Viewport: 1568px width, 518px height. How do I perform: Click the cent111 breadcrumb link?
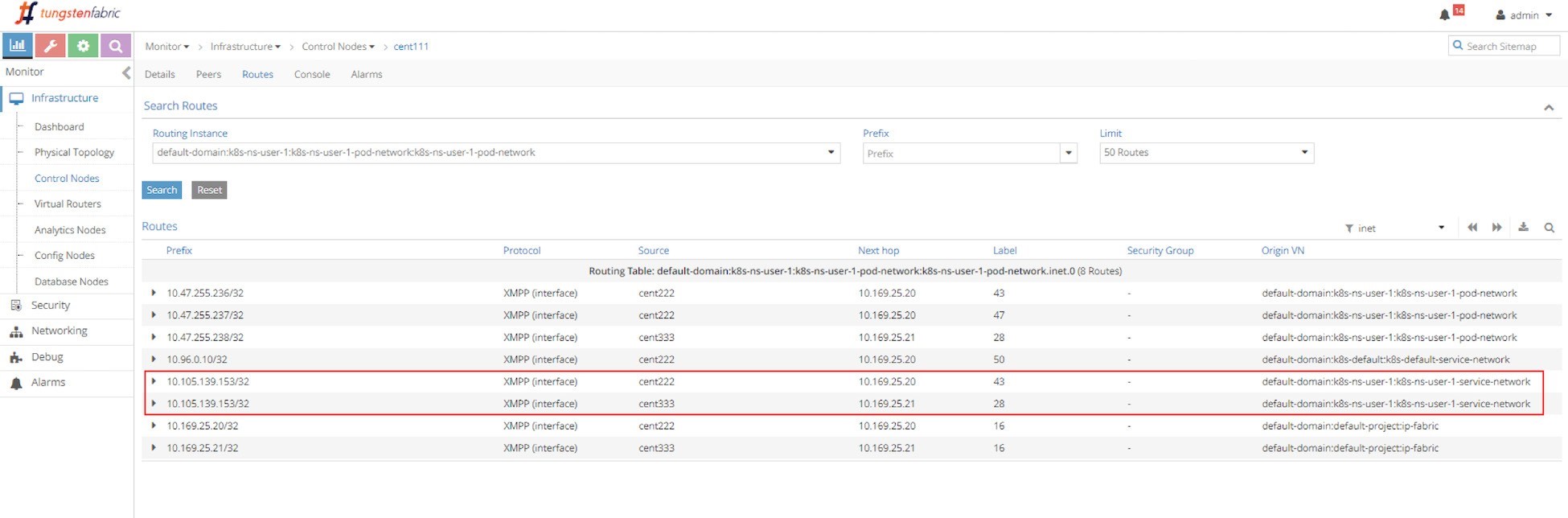point(411,47)
